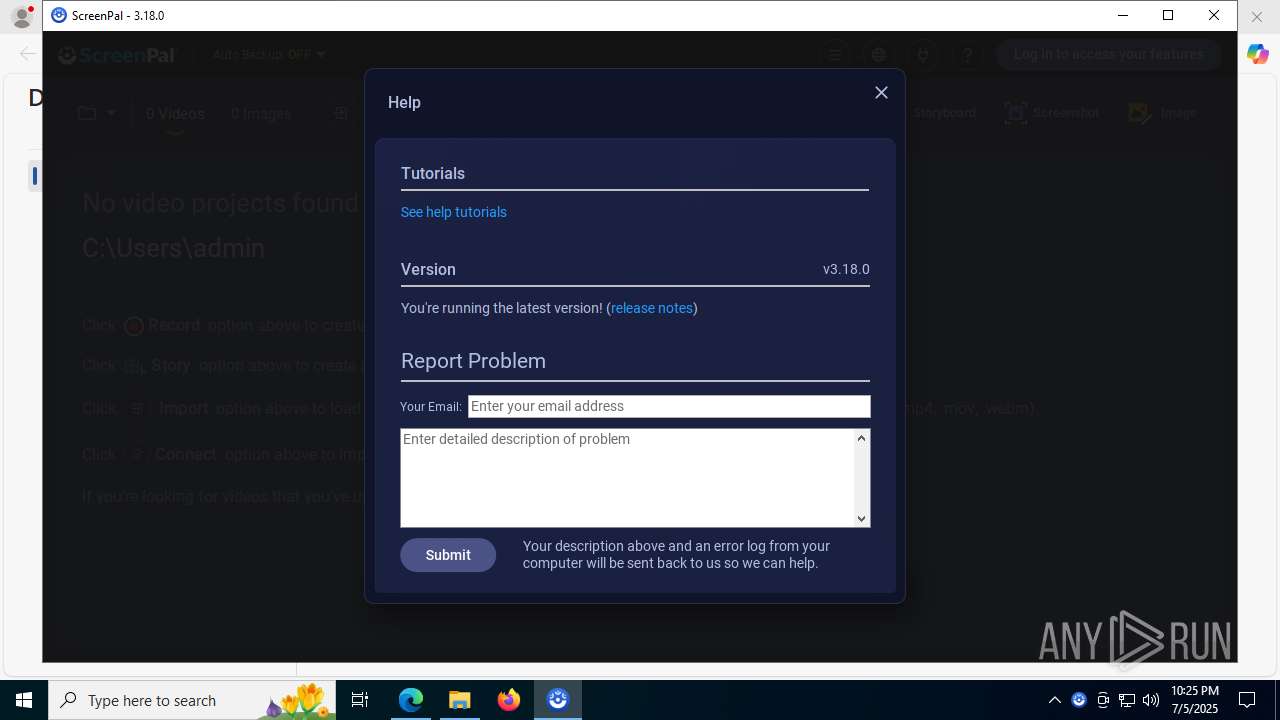Click the ScreenPal tray icon
The height and width of the screenshot is (720, 1280).
pyautogui.click(x=1079, y=700)
